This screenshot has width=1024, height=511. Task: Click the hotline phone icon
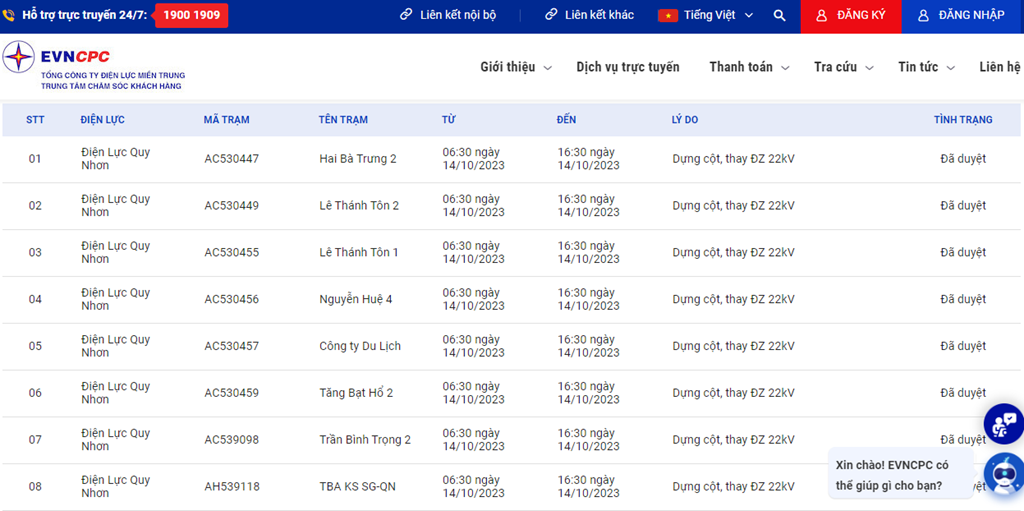9,16
